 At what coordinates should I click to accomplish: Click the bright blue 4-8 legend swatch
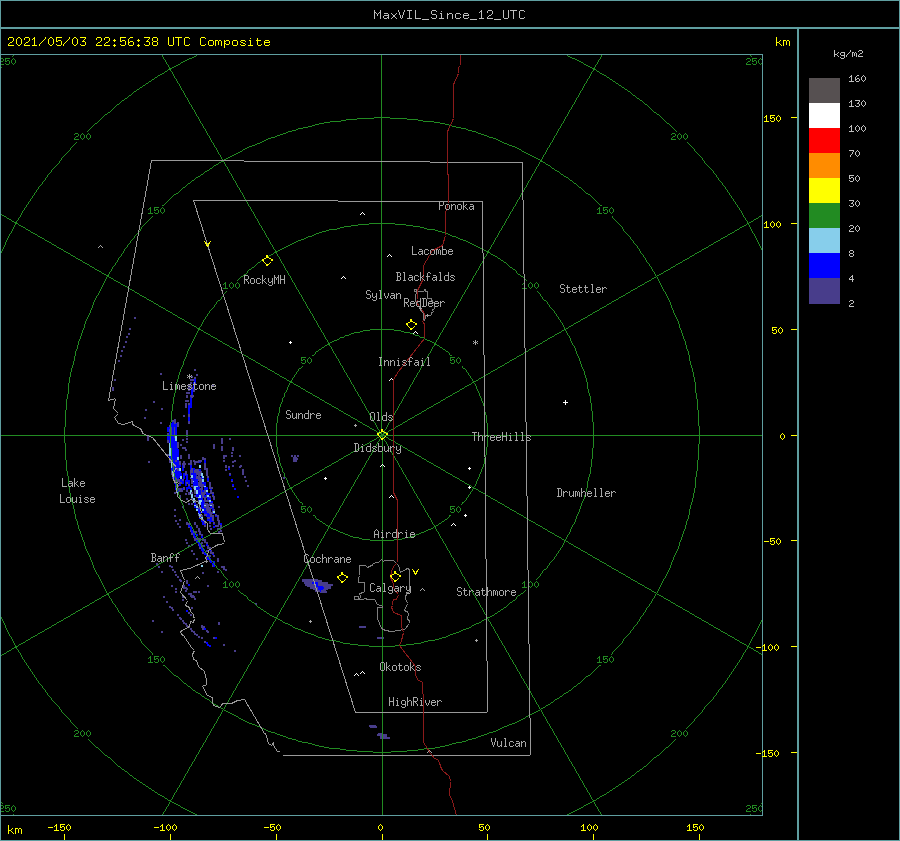[x=824, y=265]
